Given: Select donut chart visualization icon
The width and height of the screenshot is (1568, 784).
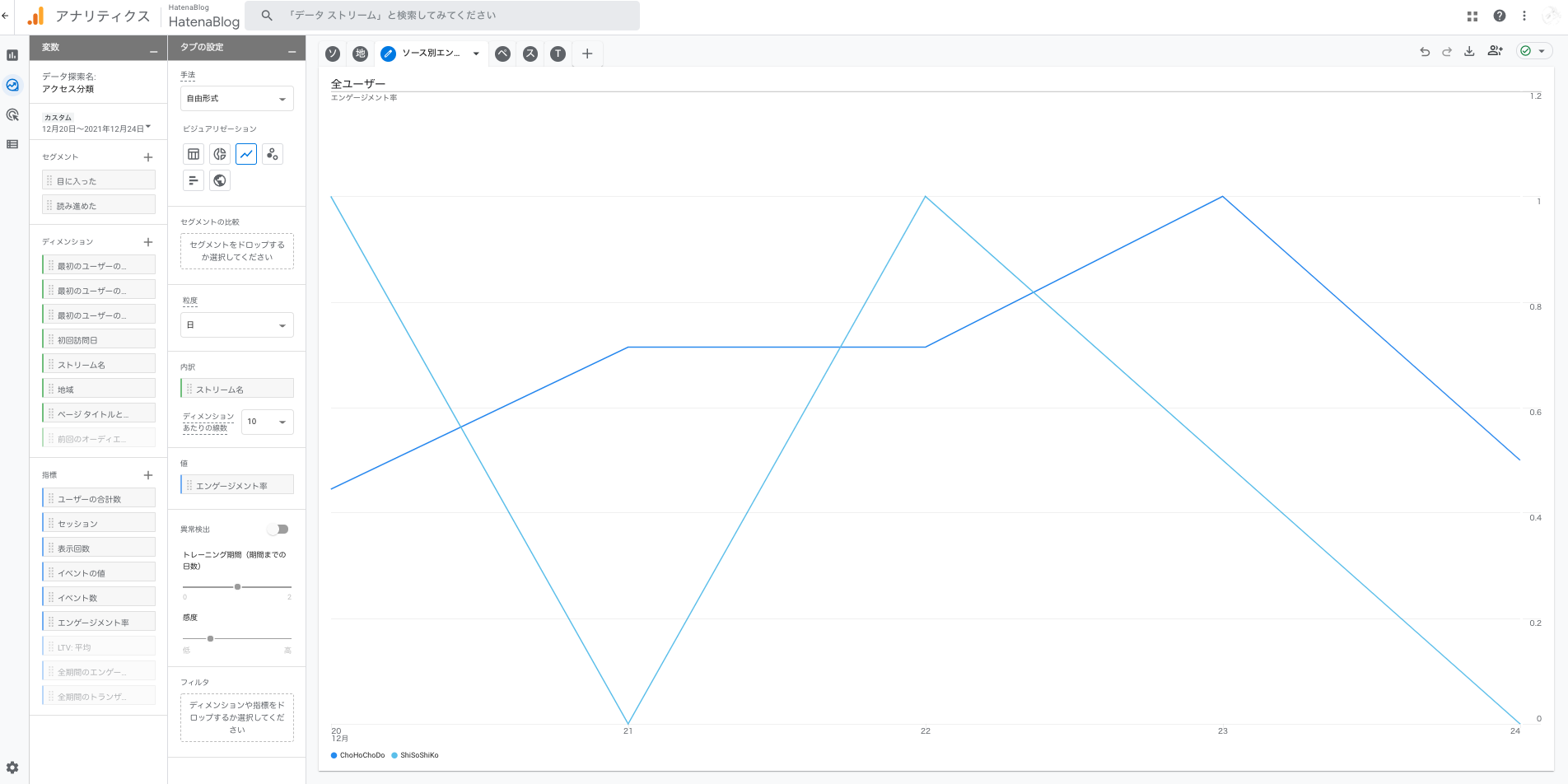Looking at the screenshot, I should tap(220, 154).
